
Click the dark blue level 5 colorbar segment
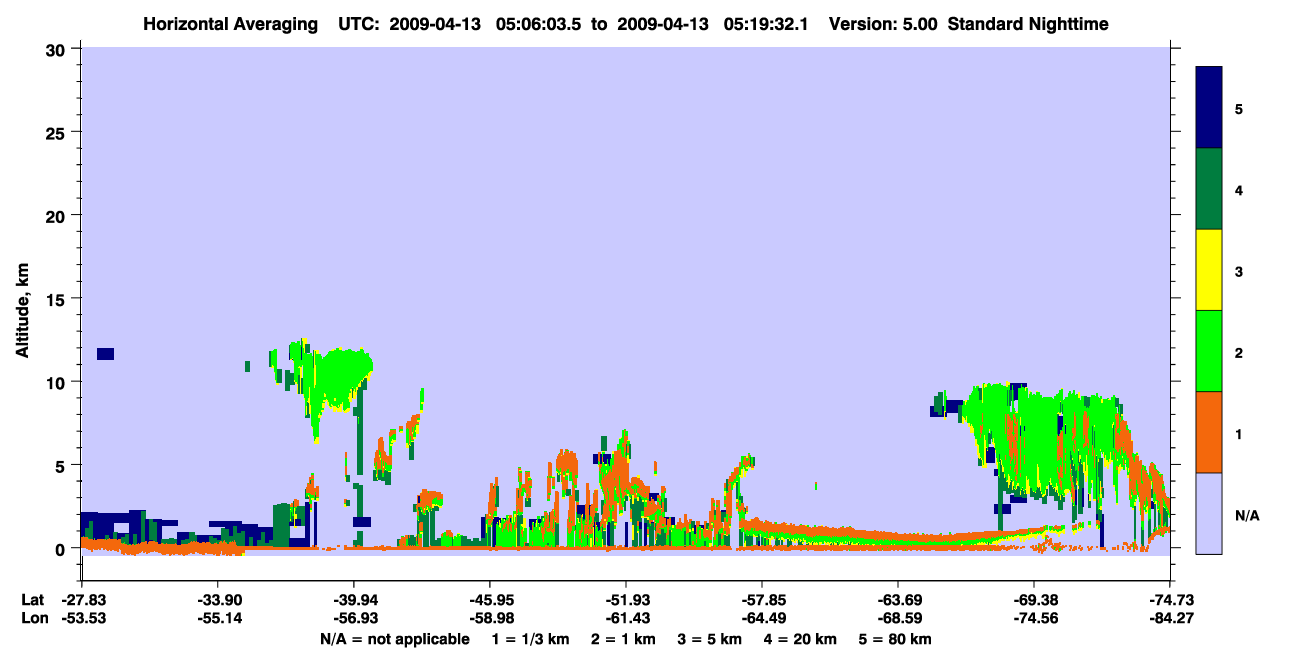coord(1209,108)
